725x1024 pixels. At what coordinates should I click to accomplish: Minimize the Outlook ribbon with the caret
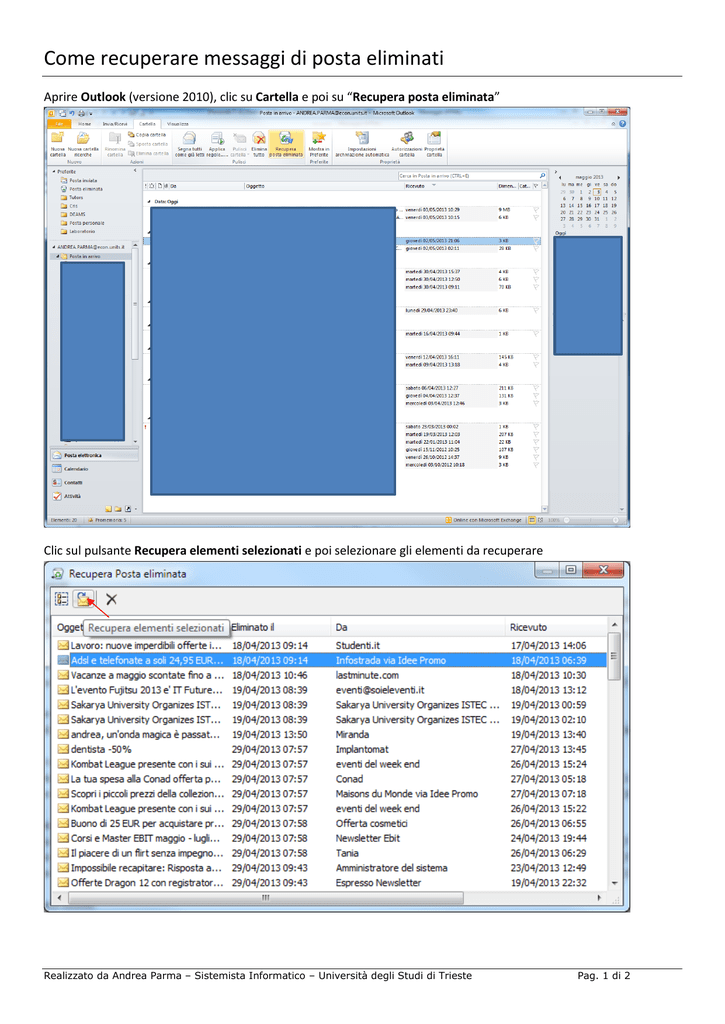(613, 124)
